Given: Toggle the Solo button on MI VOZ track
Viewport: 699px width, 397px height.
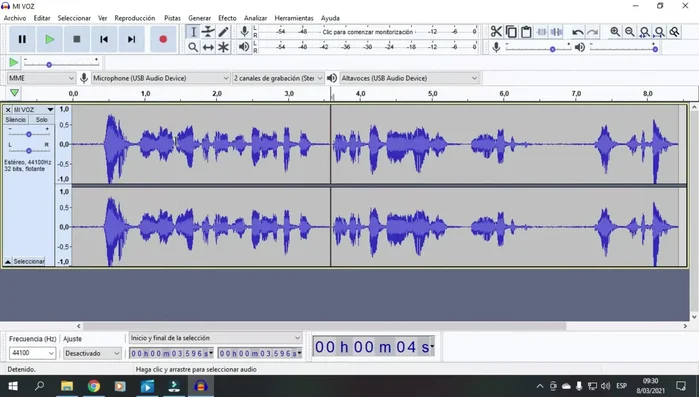Looking at the screenshot, I should pos(41,119).
